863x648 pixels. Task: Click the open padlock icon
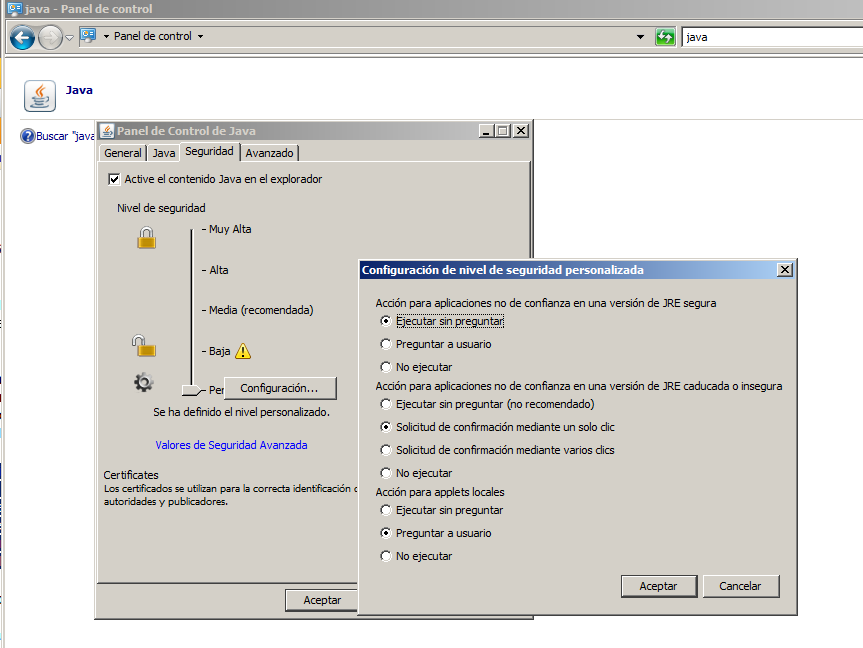tap(144, 345)
